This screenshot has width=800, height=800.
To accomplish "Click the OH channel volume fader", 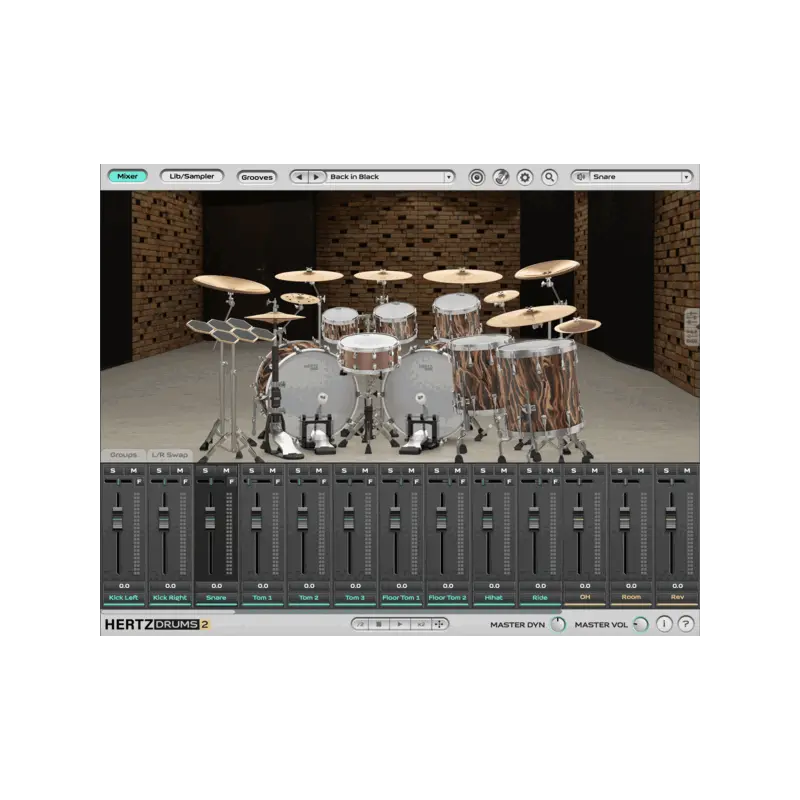I will 579,518.
